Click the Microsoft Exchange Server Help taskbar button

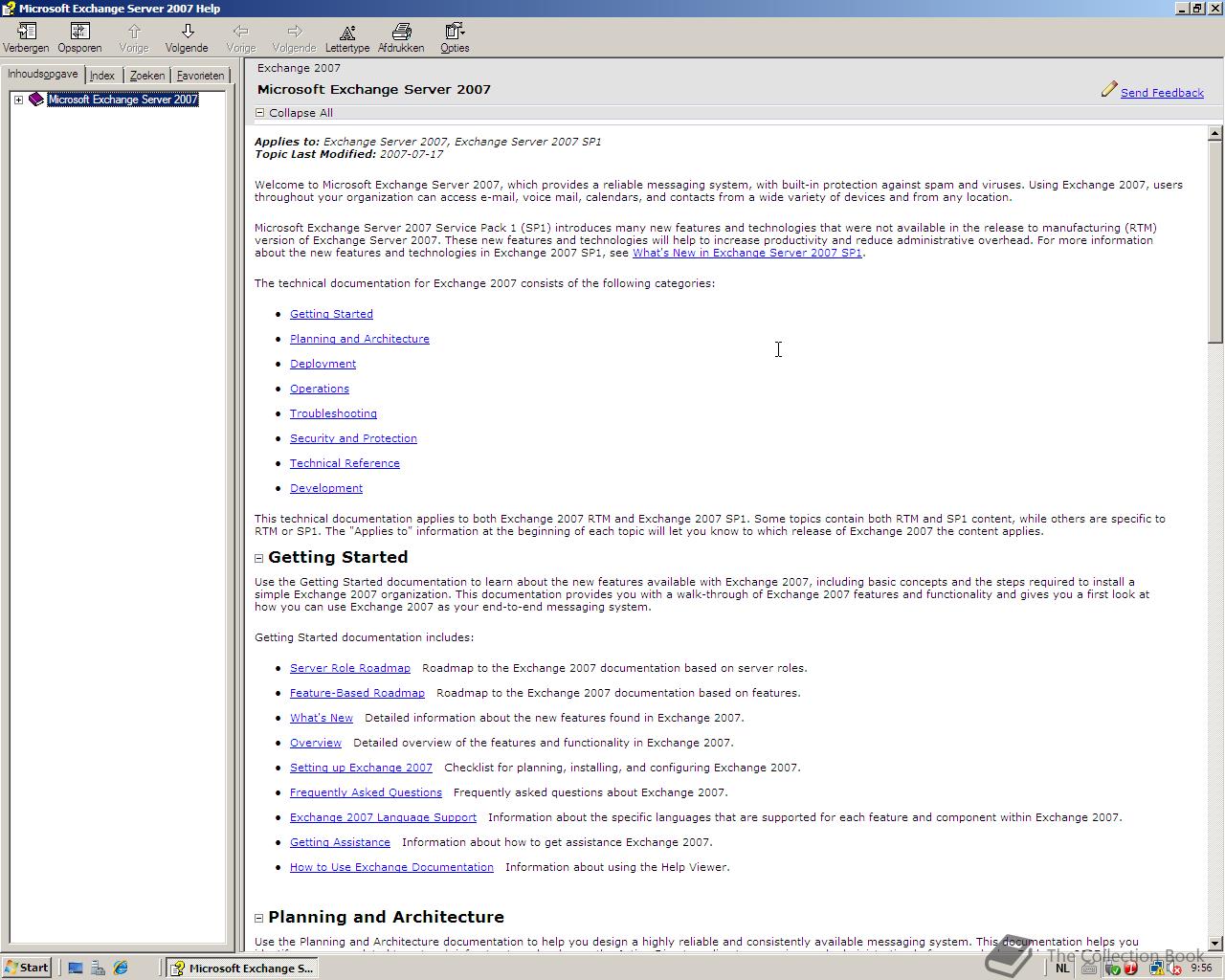(241, 968)
